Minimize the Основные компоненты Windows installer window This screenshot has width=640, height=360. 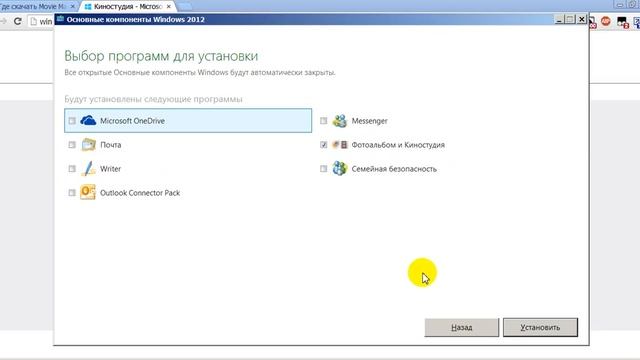click(x=560, y=19)
